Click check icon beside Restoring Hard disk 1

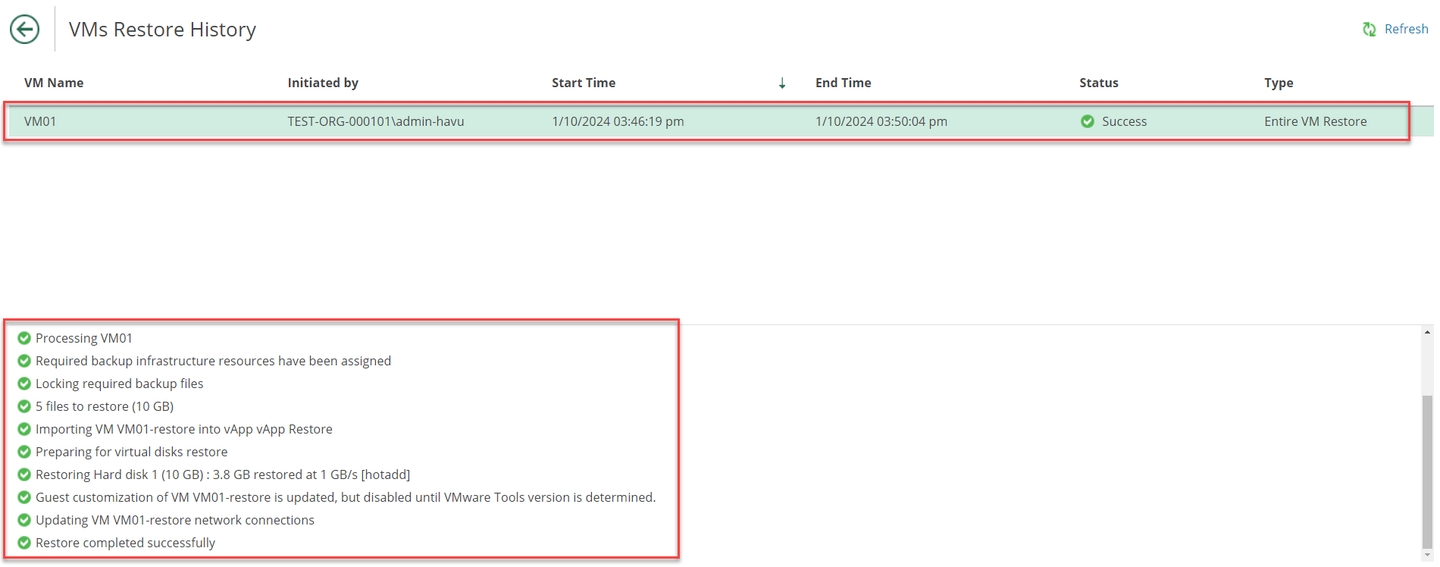24,475
